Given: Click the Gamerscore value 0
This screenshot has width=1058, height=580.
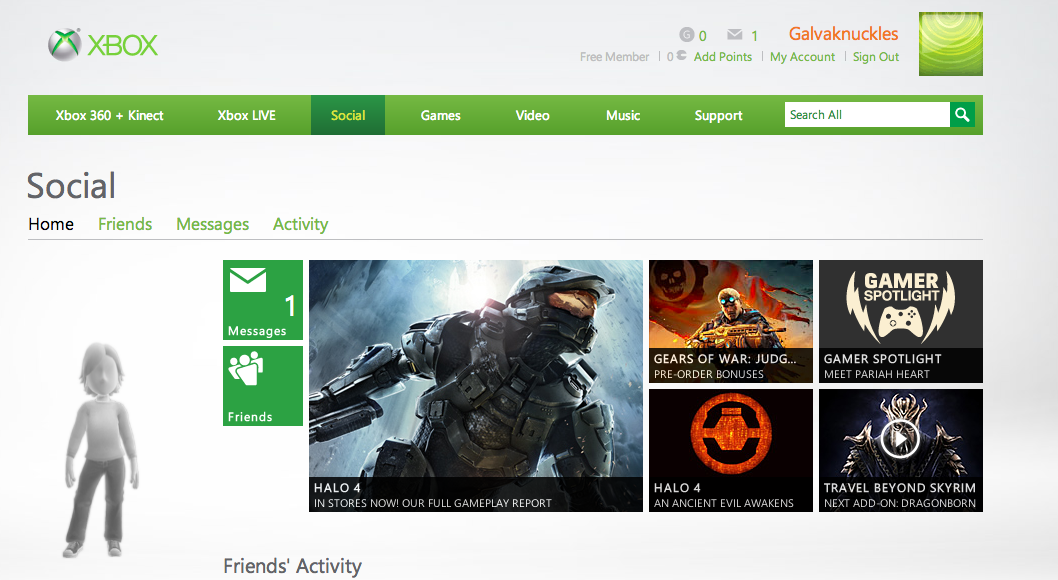Looking at the screenshot, I should coord(702,36).
